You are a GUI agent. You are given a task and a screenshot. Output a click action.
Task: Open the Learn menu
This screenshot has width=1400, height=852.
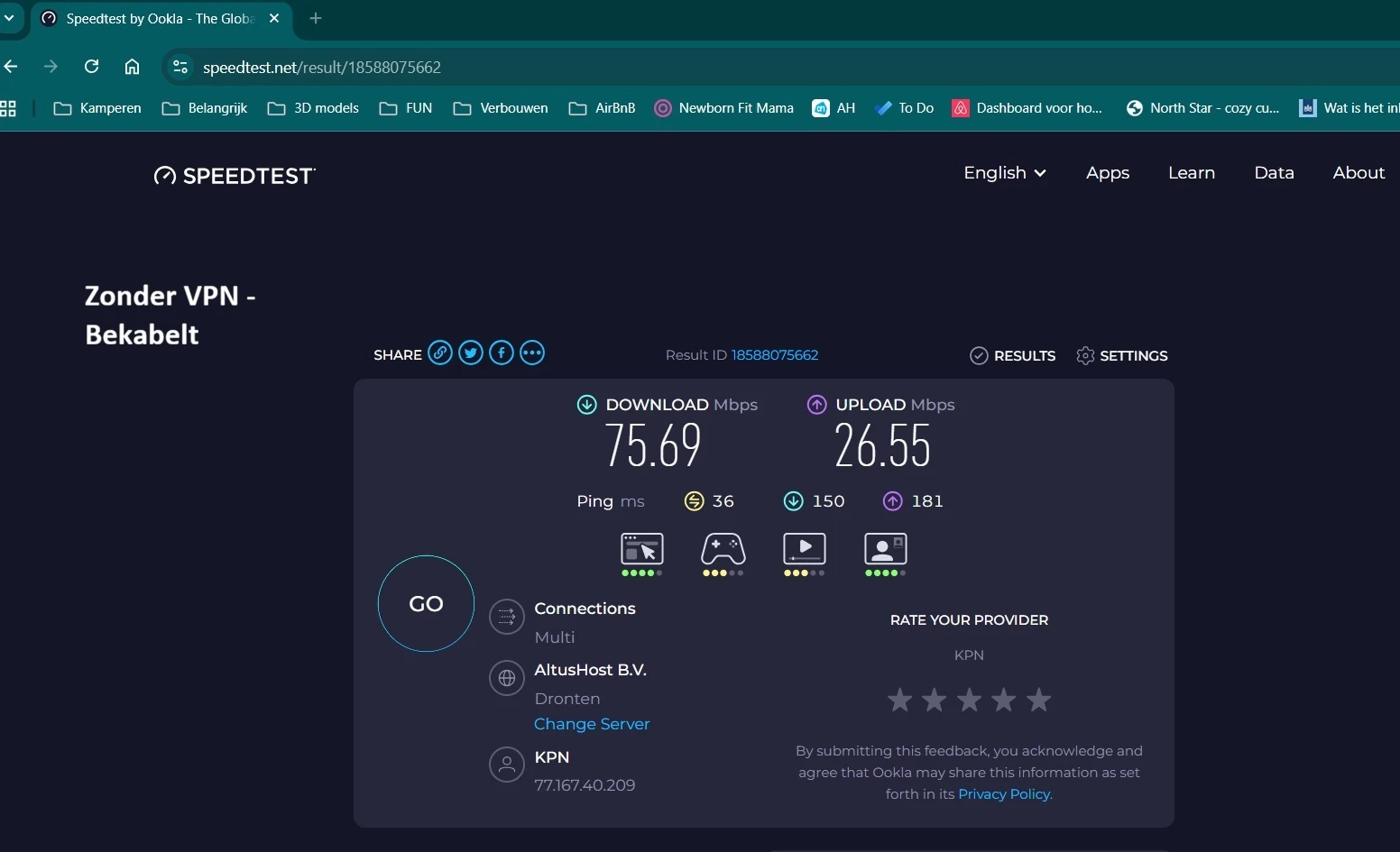click(1192, 173)
